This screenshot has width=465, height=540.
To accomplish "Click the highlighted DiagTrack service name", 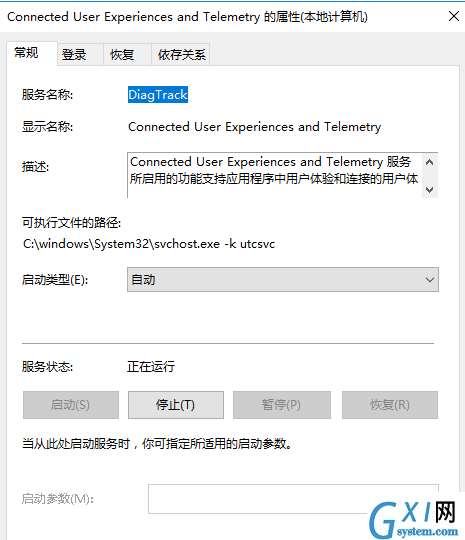I will click(158, 95).
